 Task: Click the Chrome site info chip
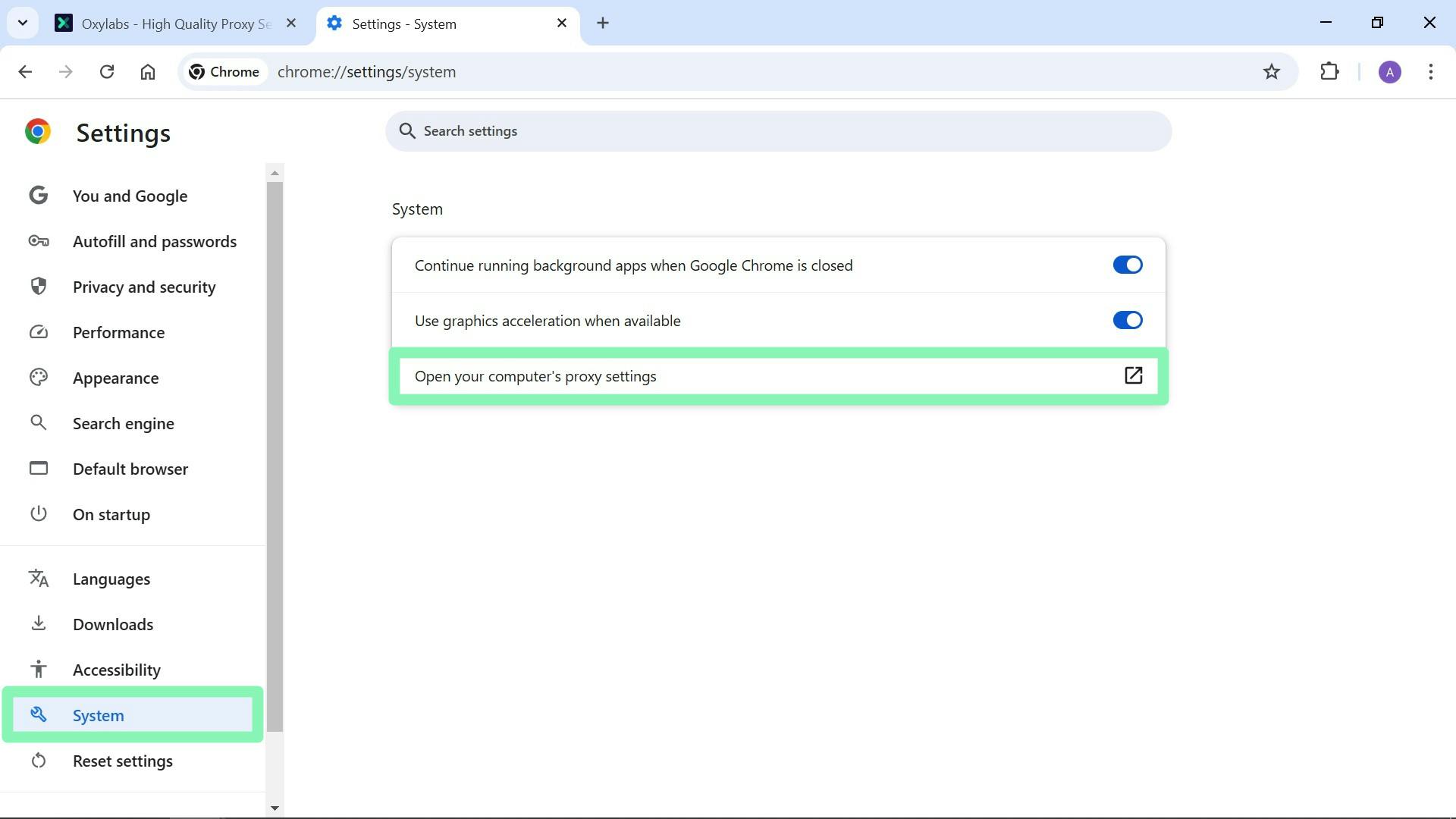(x=224, y=72)
